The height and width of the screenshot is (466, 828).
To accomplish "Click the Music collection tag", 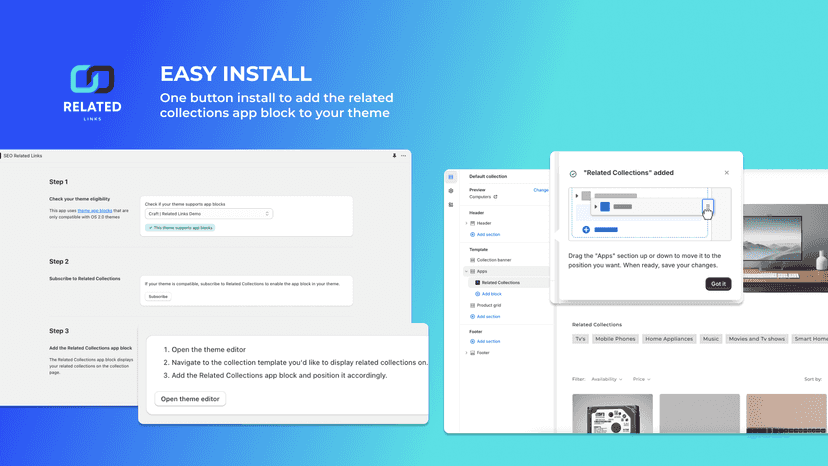I will 711,339.
